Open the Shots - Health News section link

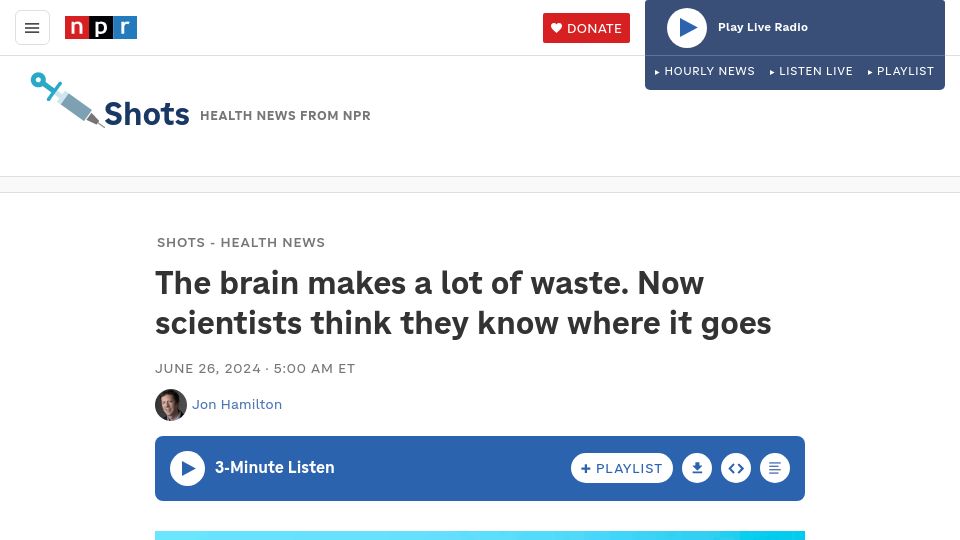pos(241,242)
